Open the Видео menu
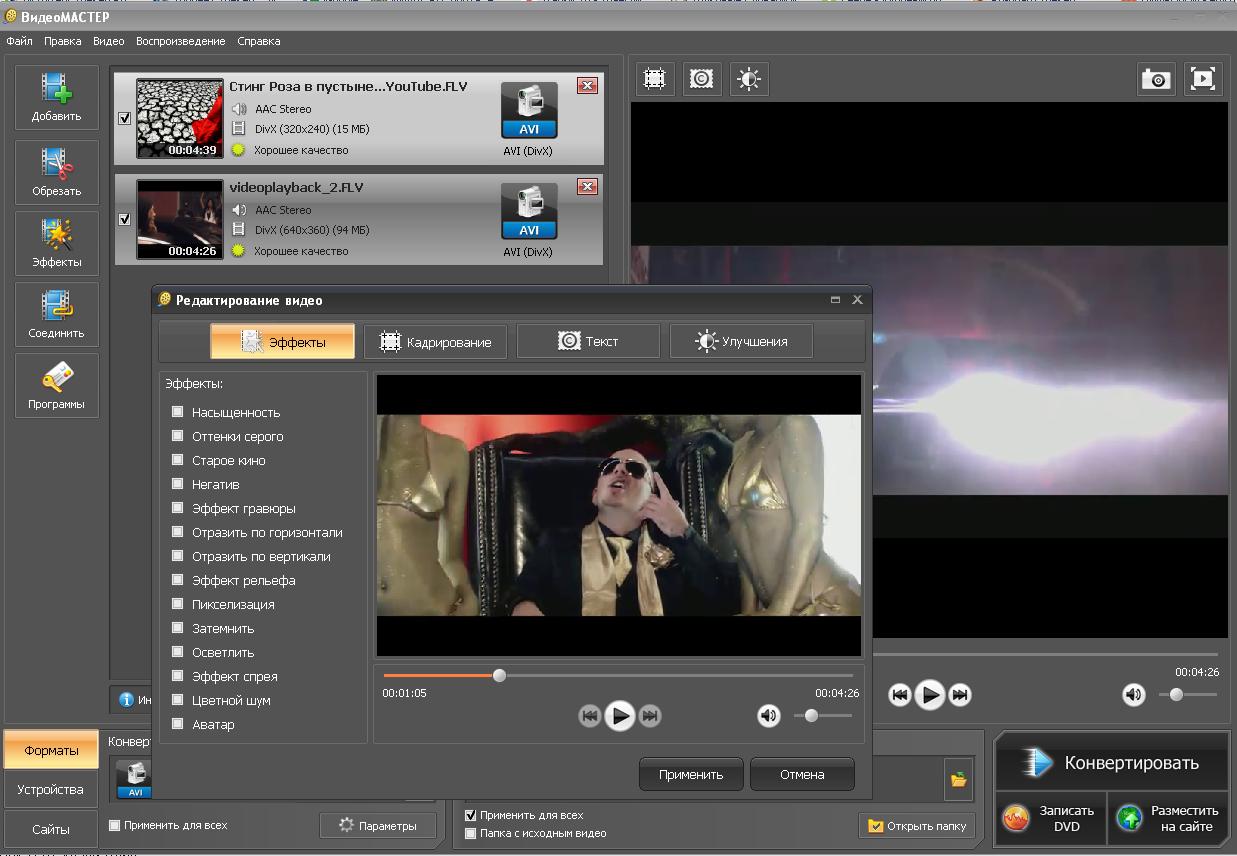The image size is (1237, 856). click(x=109, y=41)
